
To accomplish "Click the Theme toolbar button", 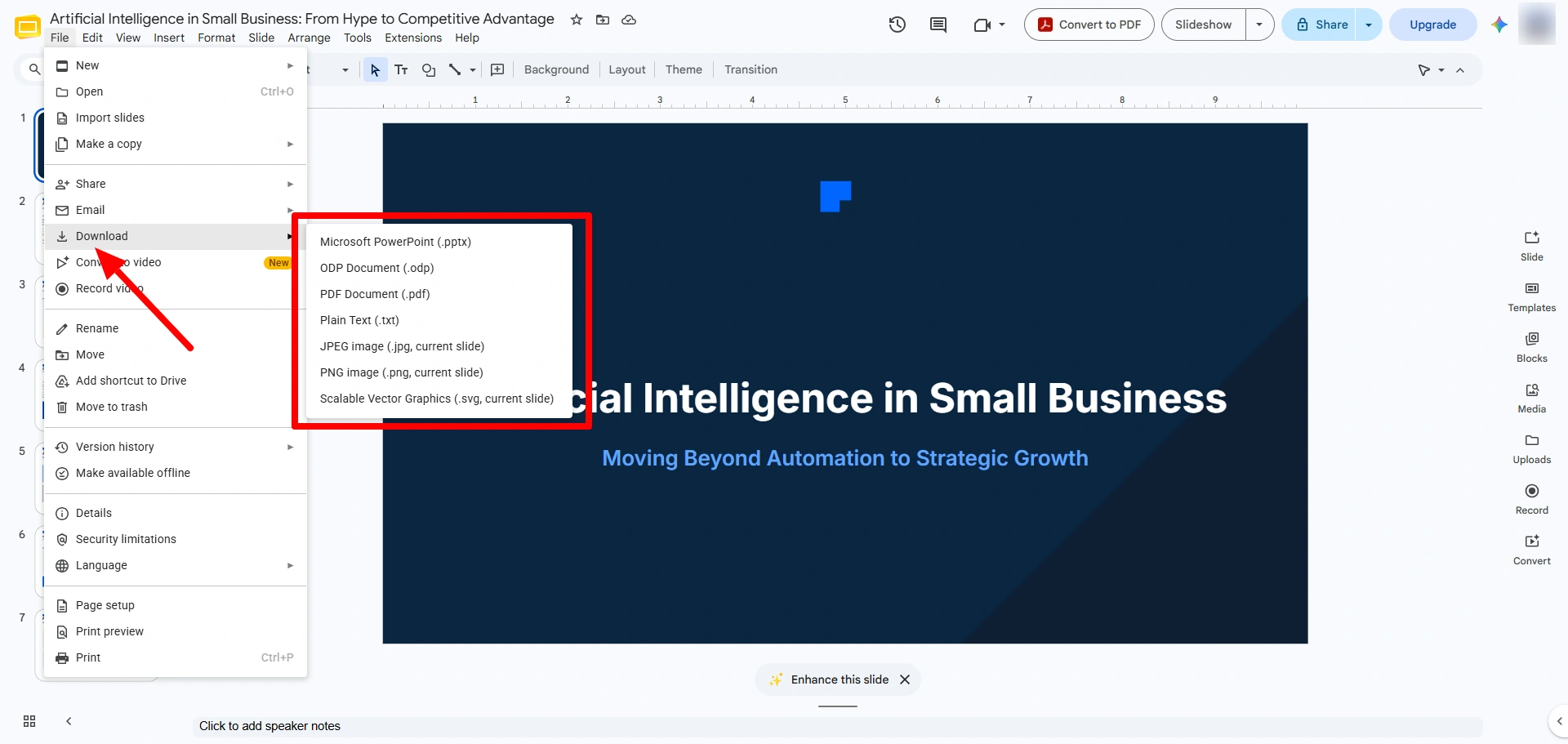I will (684, 69).
